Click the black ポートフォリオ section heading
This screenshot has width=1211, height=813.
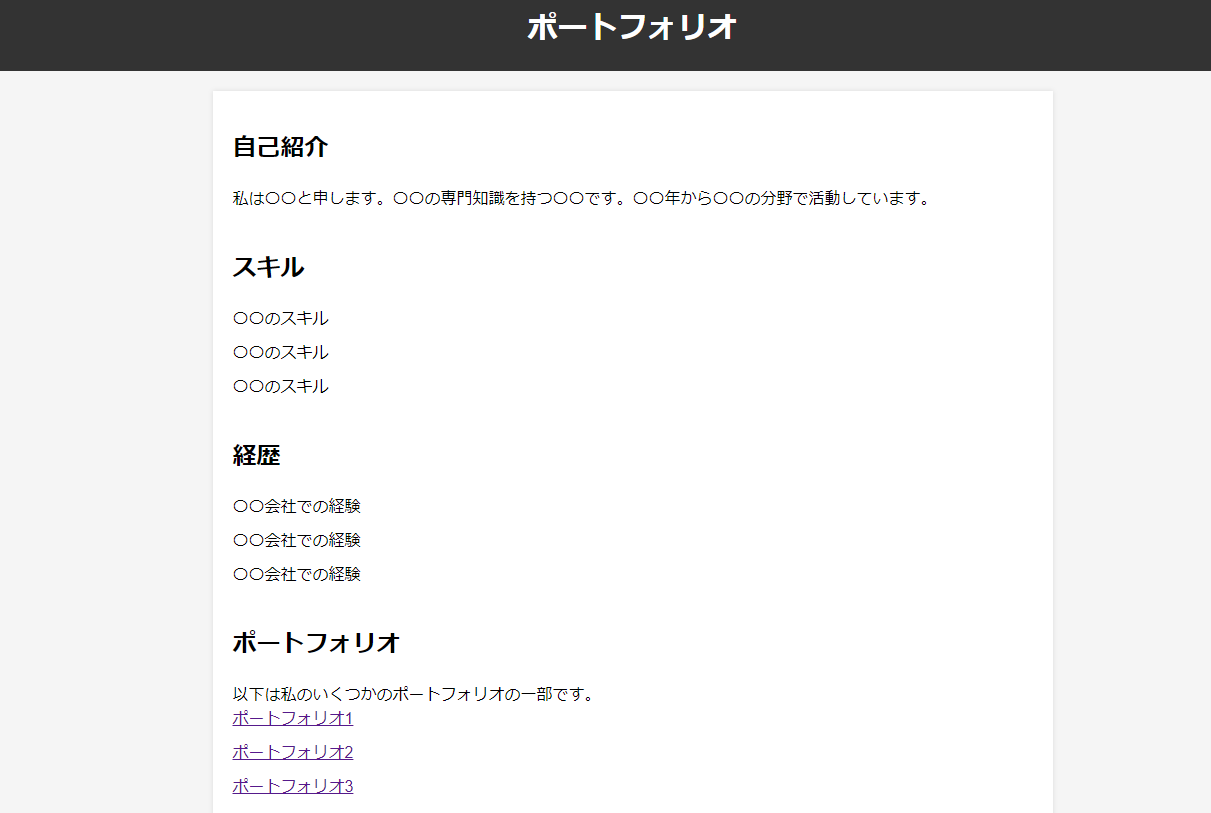point(316,642)
